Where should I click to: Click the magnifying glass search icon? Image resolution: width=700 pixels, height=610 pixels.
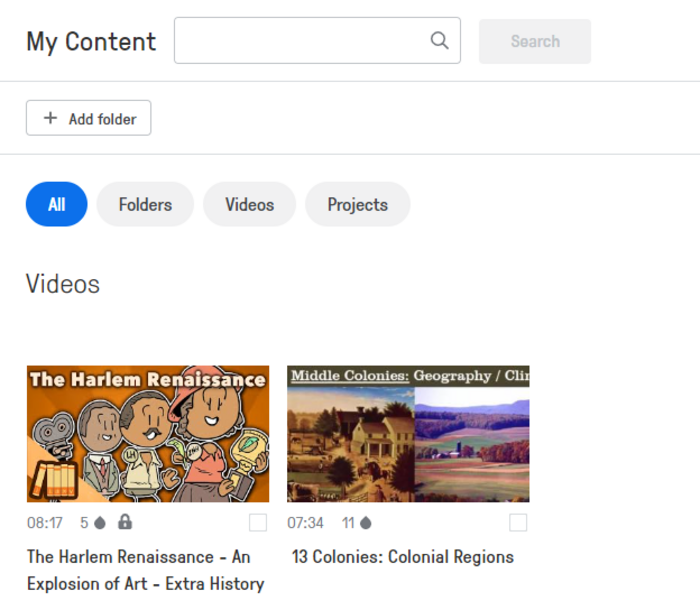[x=439, y=41]
